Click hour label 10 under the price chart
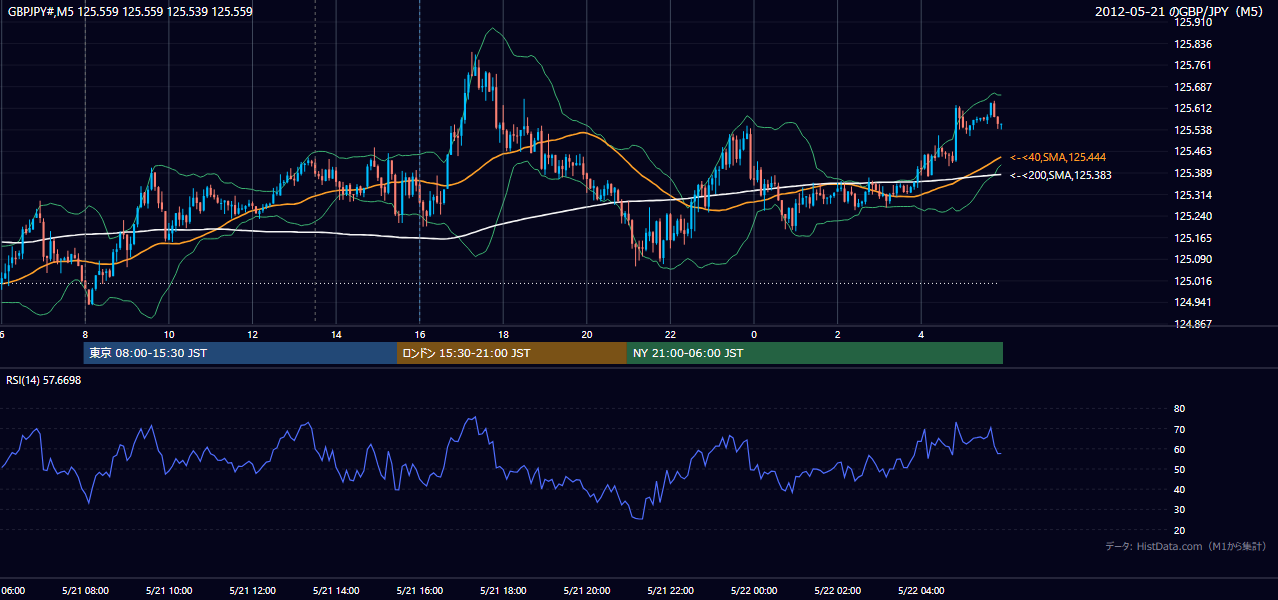This screenshot has width=1278, height=600. pos(169,334)
